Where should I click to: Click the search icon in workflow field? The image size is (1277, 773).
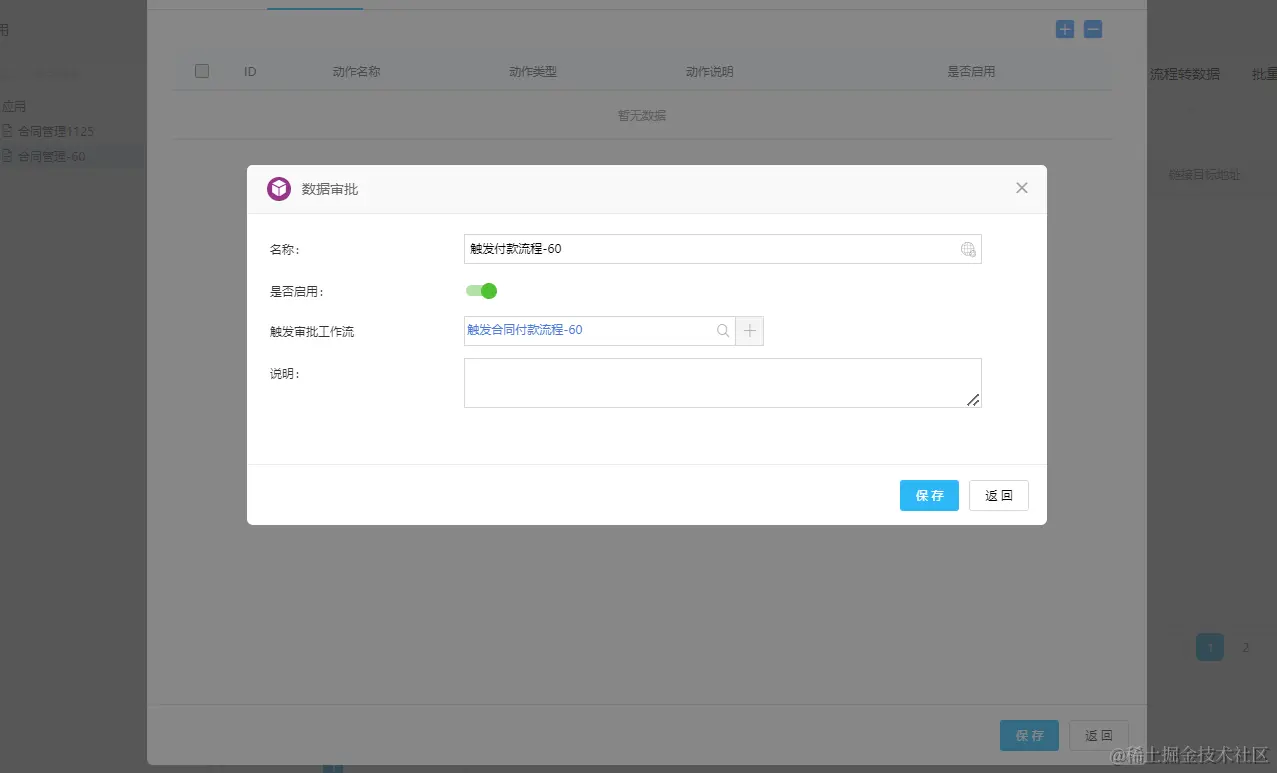723,331
